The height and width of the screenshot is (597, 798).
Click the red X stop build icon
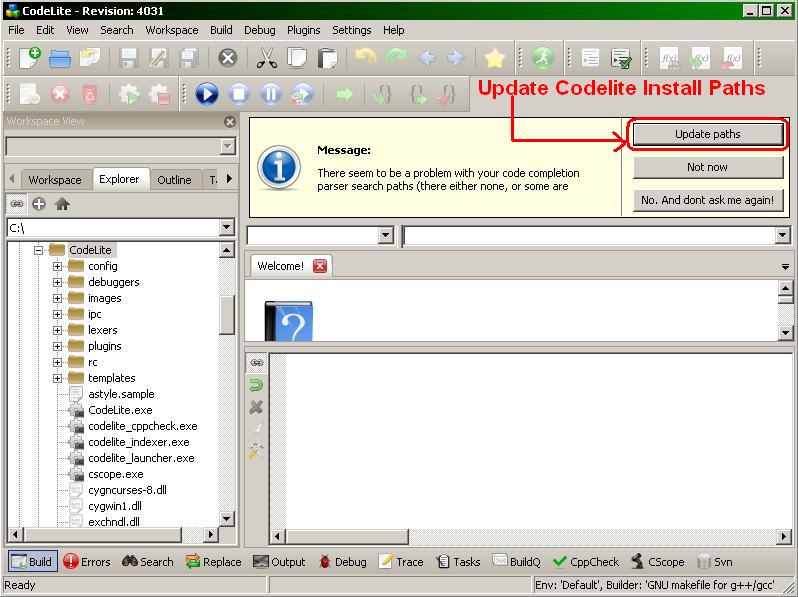tap(60, 94)
